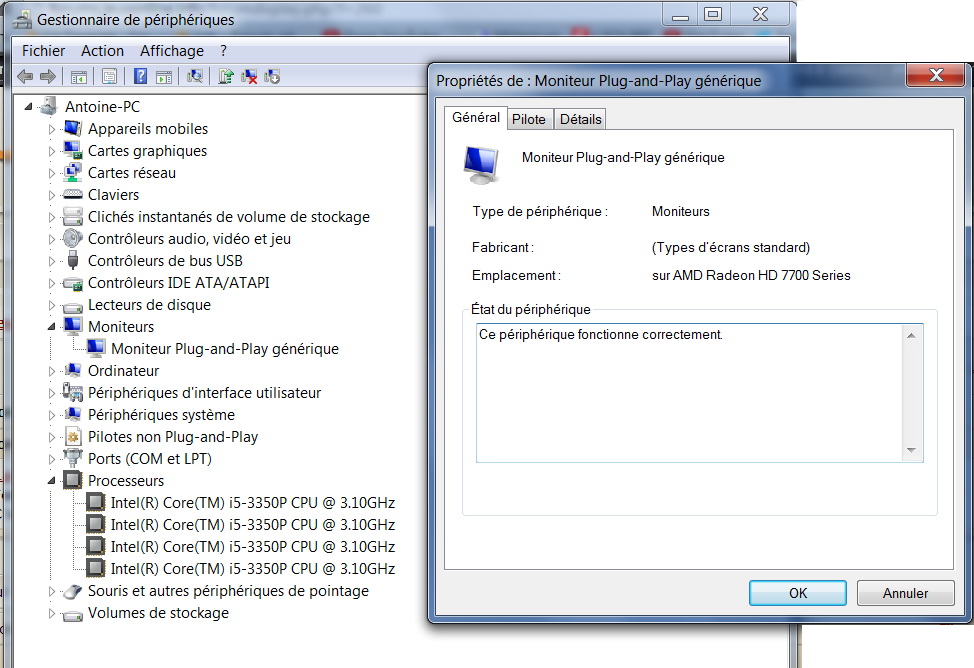
Task: Click the Contrôleurs de bus USB icon
Action: [73, 260]
